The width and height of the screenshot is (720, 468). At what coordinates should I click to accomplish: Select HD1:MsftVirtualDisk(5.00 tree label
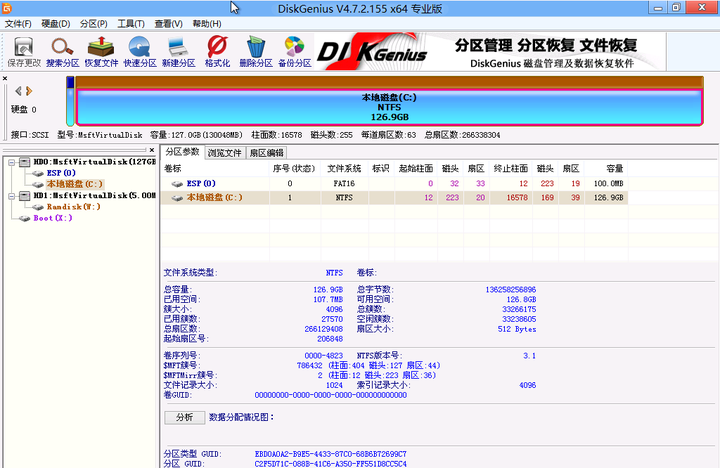point(94,196)
